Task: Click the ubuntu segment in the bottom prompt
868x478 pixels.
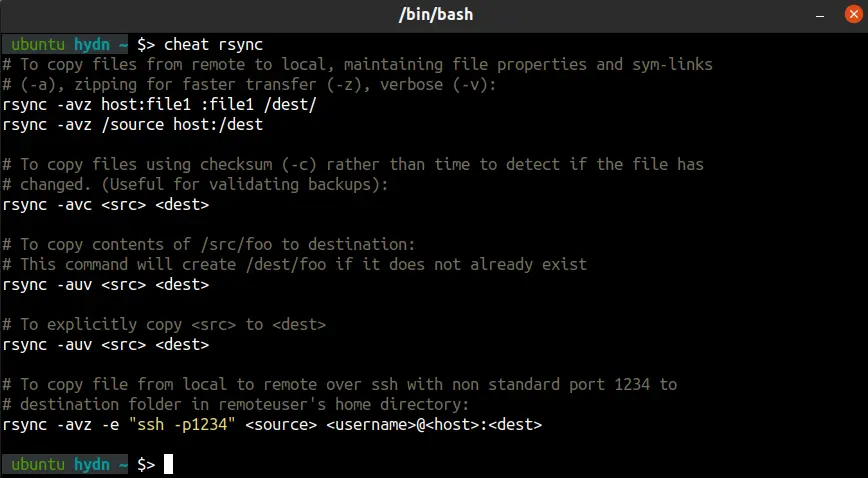Action: (x=36, y=464)
